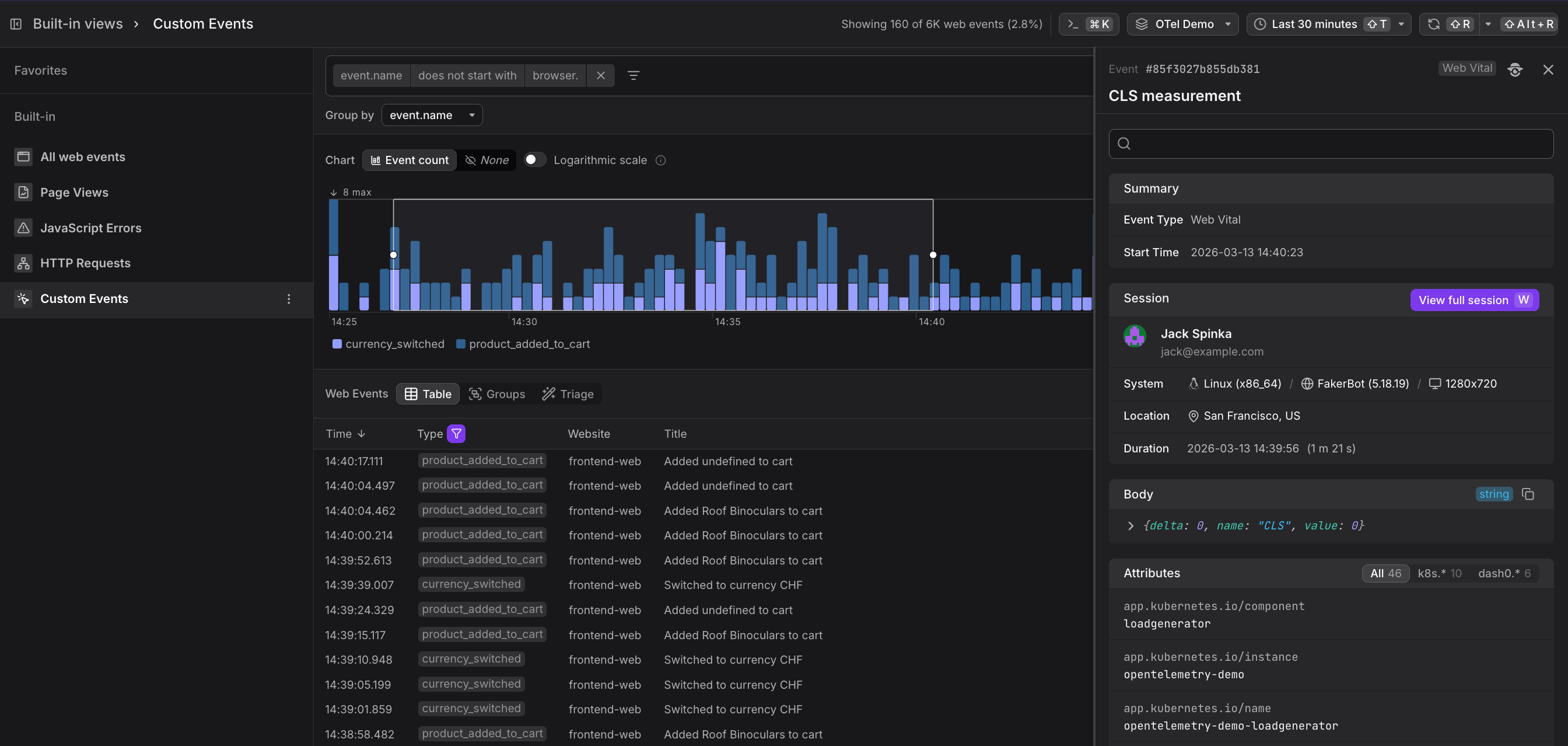Switch to the Groups tab
This screenshot has height=746, width=1568.
498,393
